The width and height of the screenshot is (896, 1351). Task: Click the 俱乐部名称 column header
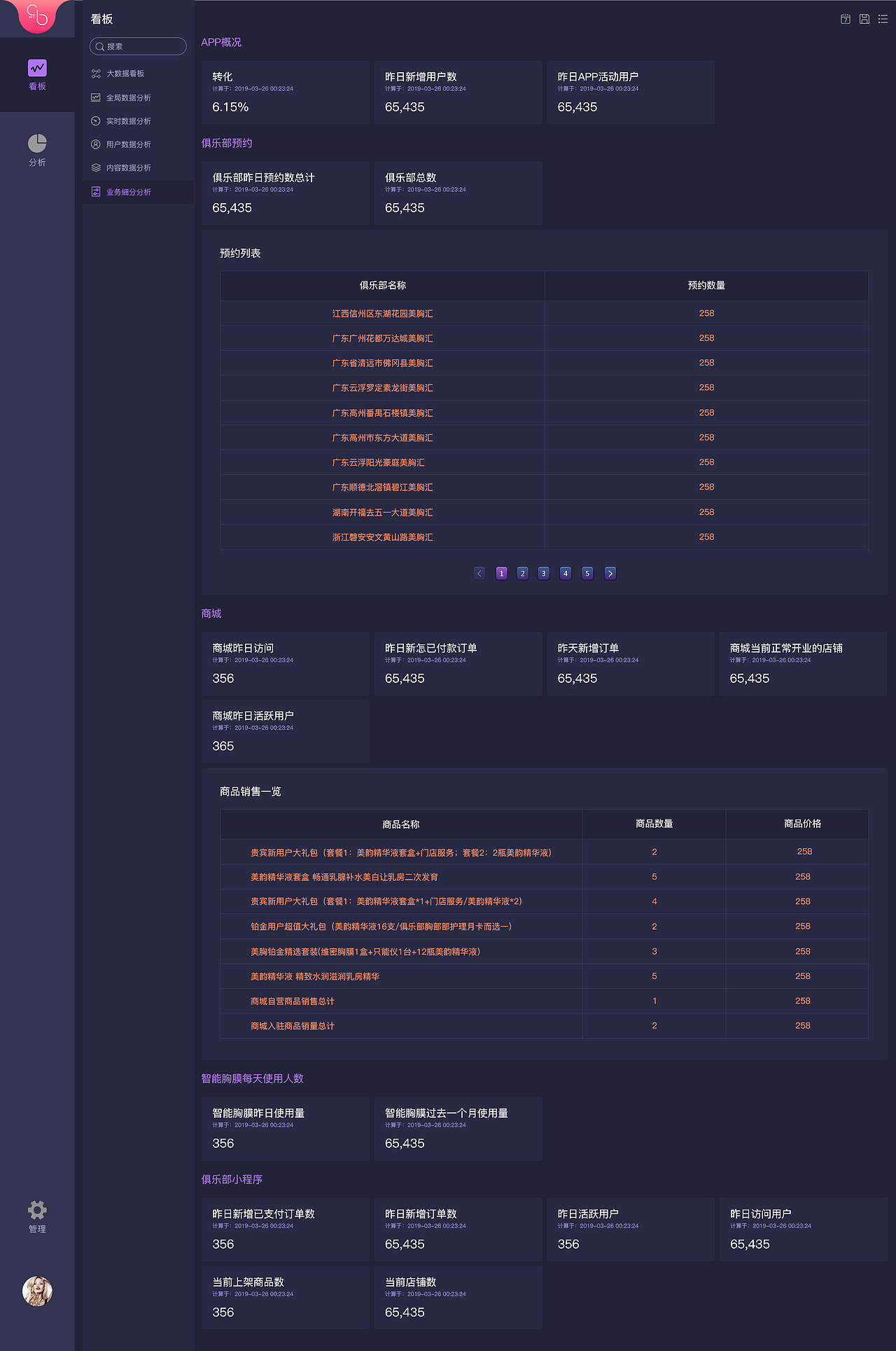tap(383, 286)
